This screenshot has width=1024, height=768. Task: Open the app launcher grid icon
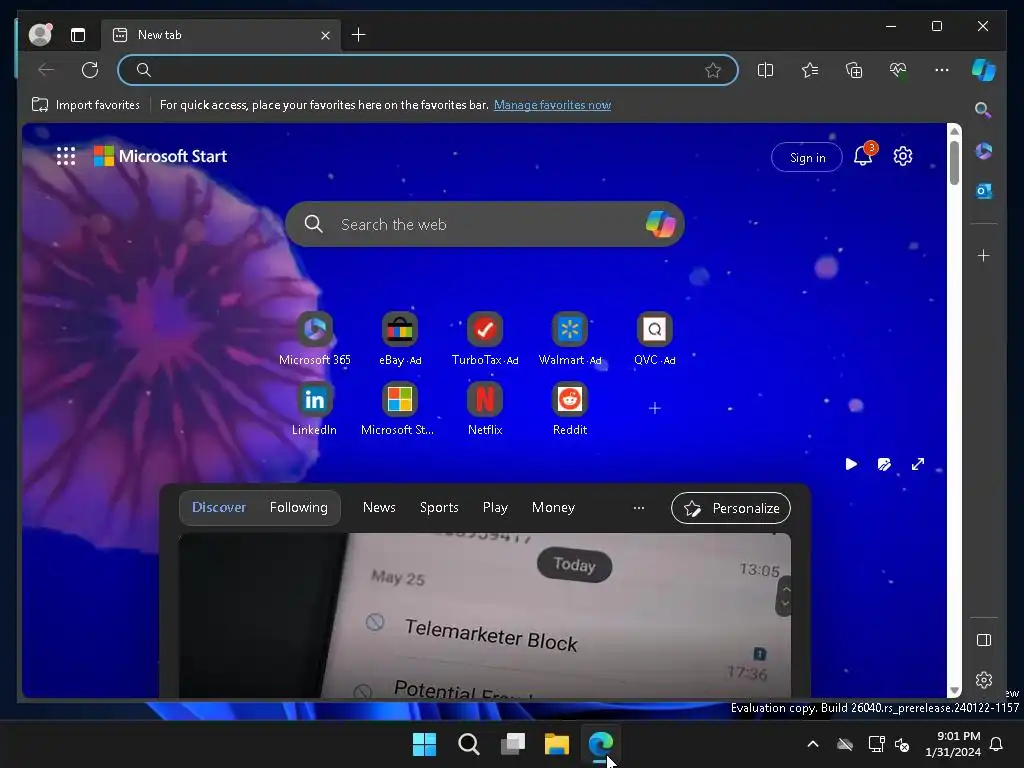[66, 156]
